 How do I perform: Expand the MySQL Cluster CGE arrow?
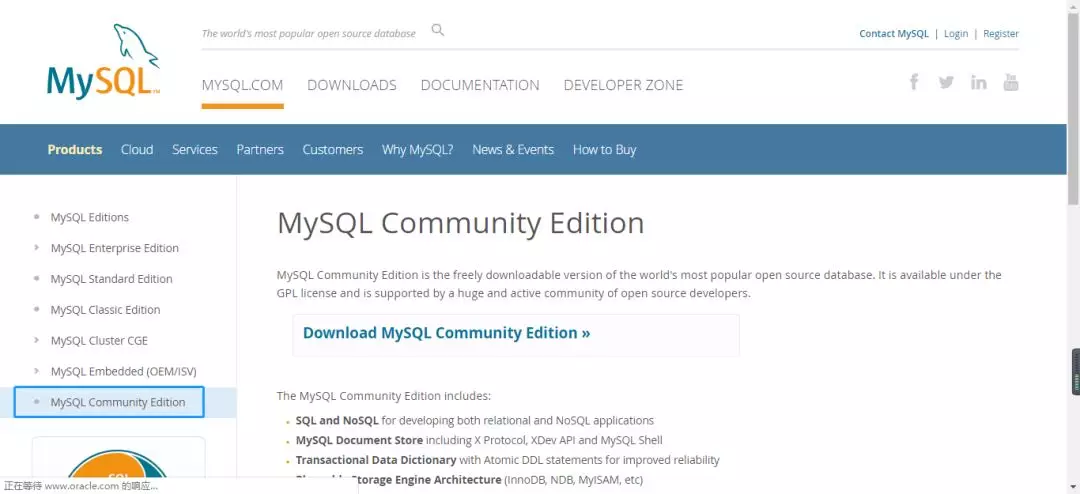click(37, 341)
